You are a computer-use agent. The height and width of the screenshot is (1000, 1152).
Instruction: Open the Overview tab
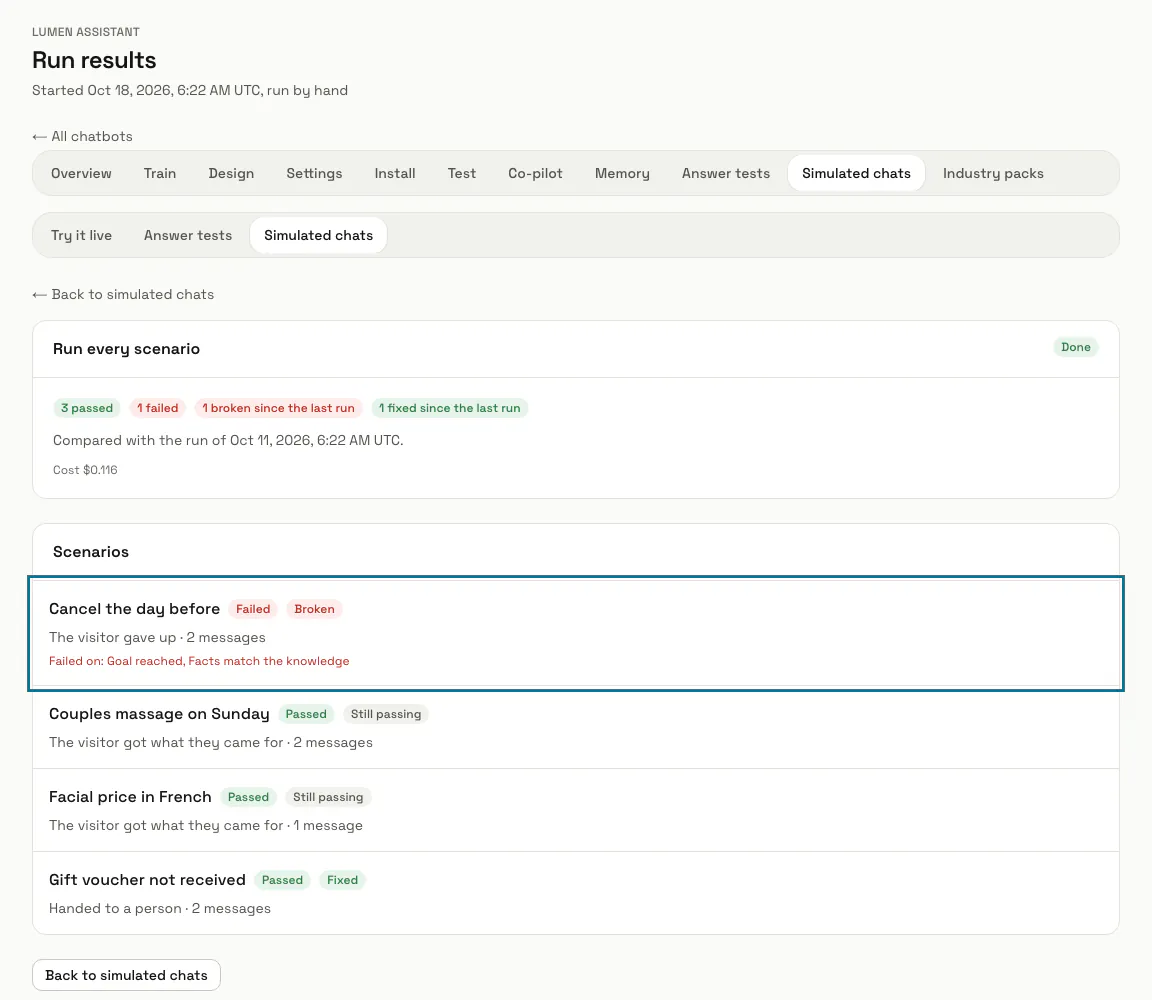[82, 173]
